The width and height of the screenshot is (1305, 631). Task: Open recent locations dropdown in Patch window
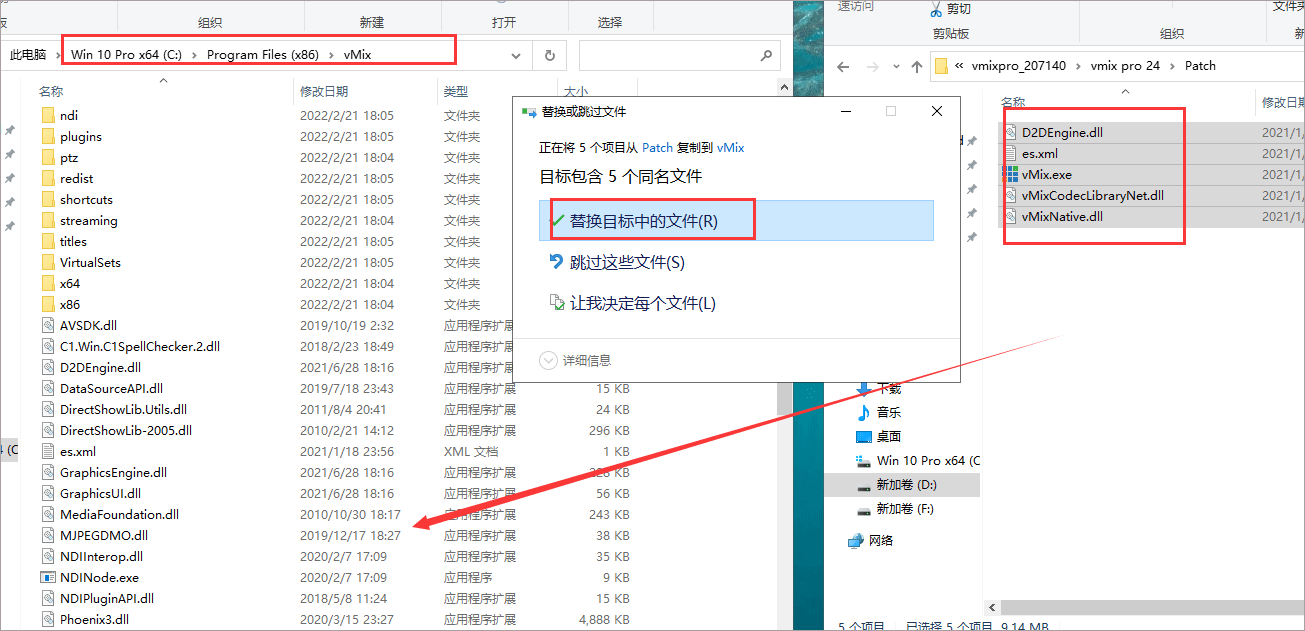(893, 66)
